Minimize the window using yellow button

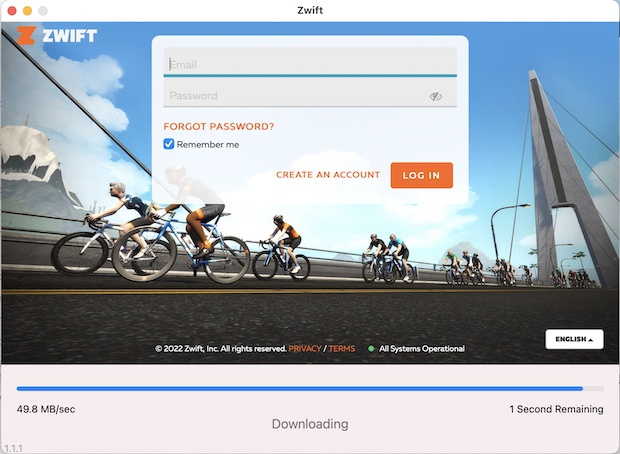pyautogui.click(x=27, y=9)
